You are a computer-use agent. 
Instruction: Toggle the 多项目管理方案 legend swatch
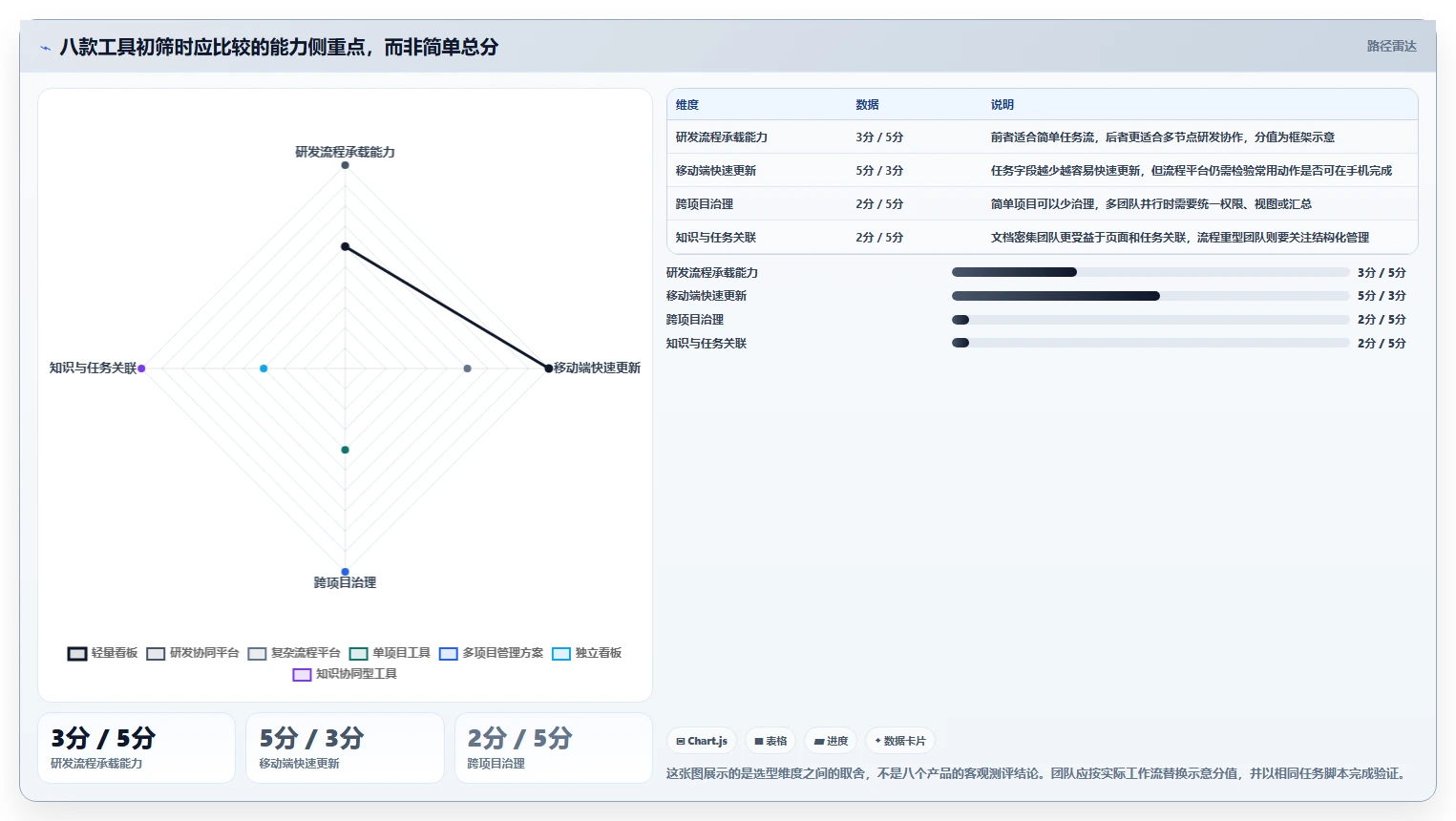pyautogui.click(x=449, y=654)
